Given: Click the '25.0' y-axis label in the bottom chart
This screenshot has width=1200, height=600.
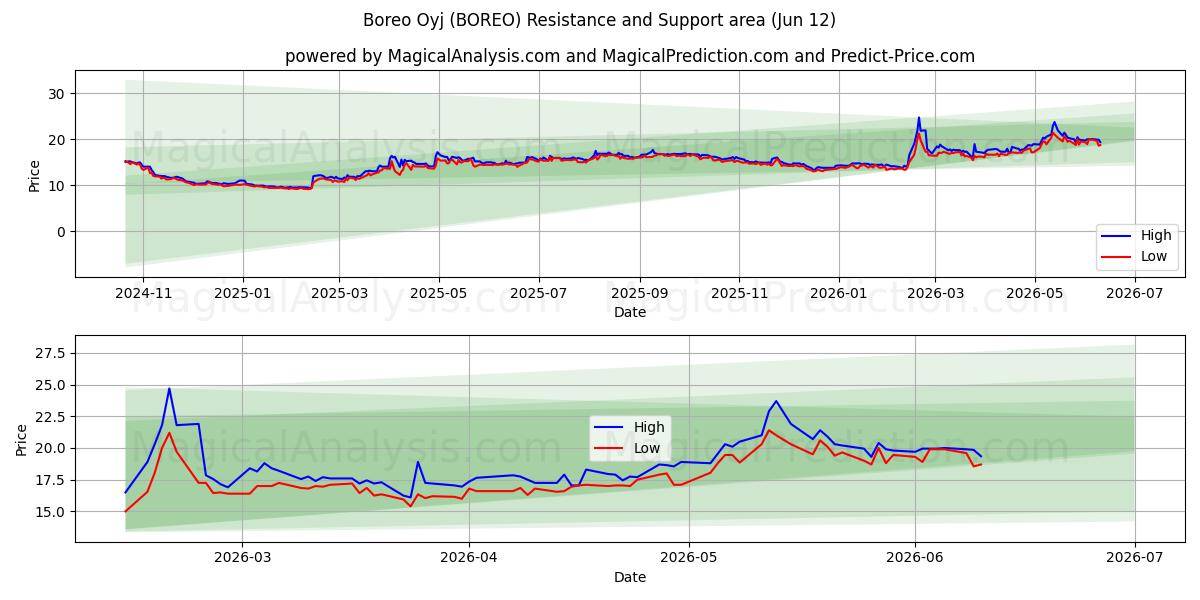Looking at the screenshot, I should [x=51, y=385].
